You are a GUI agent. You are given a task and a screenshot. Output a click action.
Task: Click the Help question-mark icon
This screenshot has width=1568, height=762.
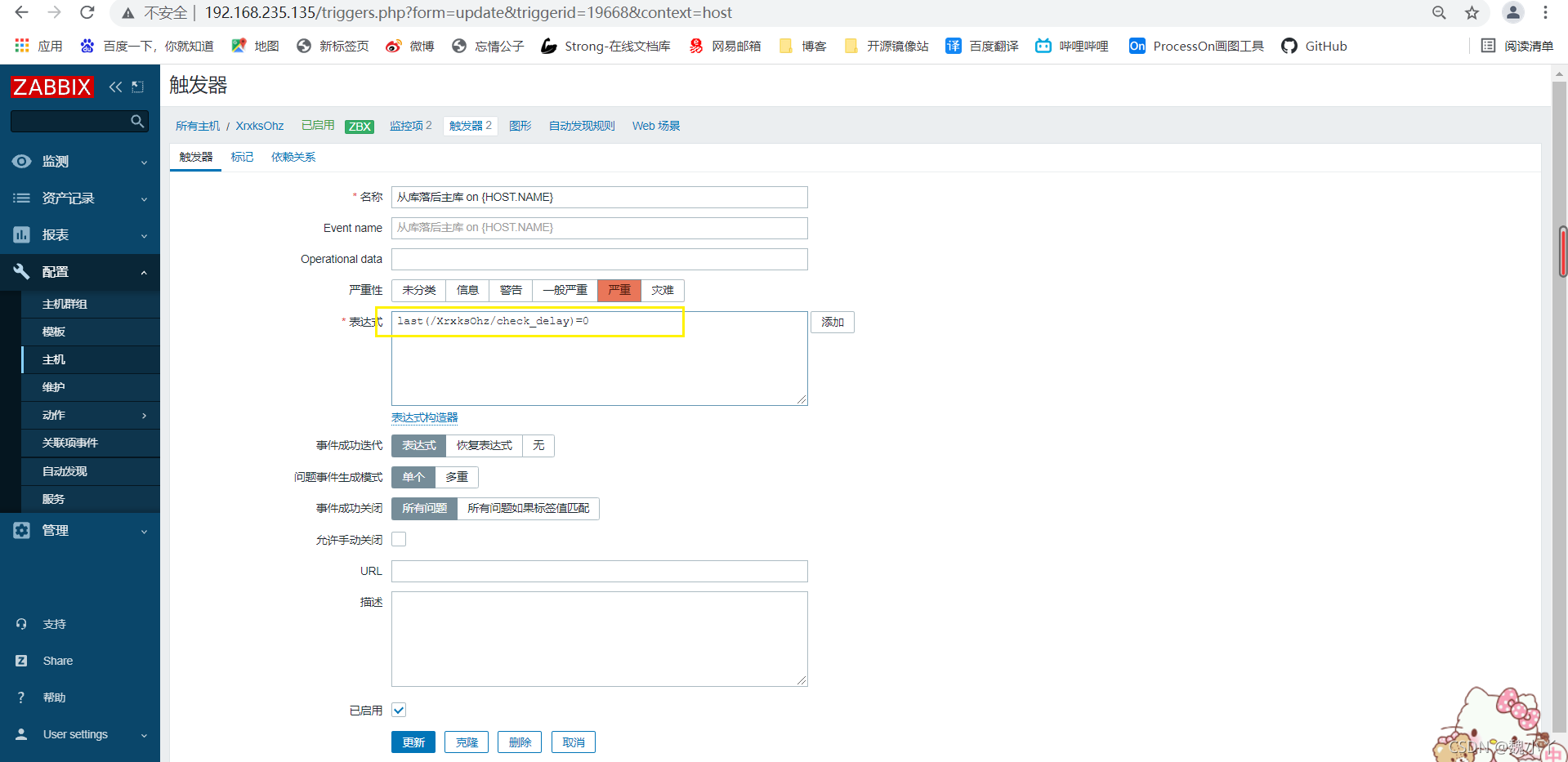click(x=21, y=697)
